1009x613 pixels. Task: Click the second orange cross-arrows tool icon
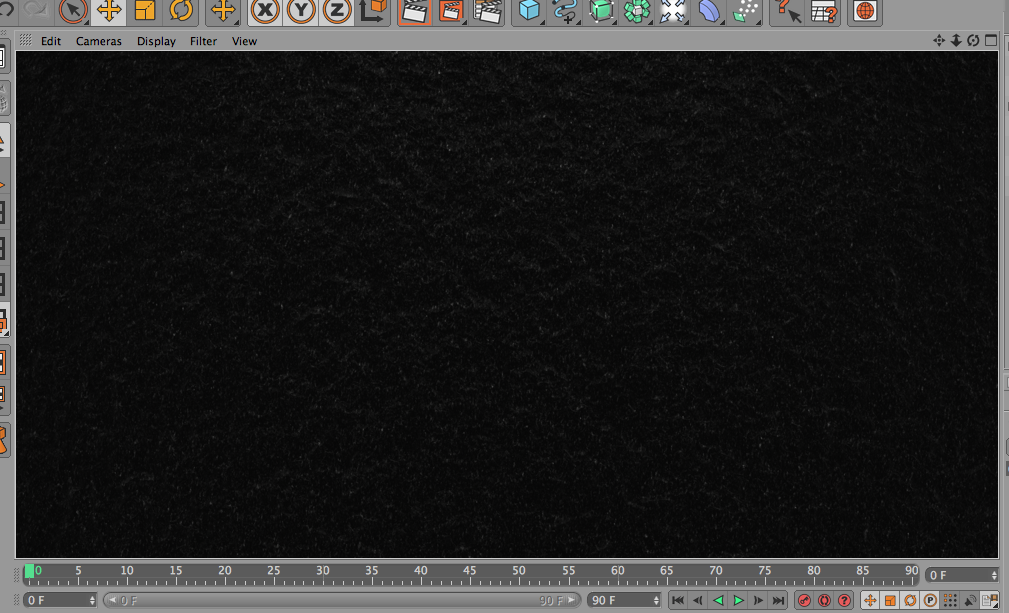coord(223,10)
